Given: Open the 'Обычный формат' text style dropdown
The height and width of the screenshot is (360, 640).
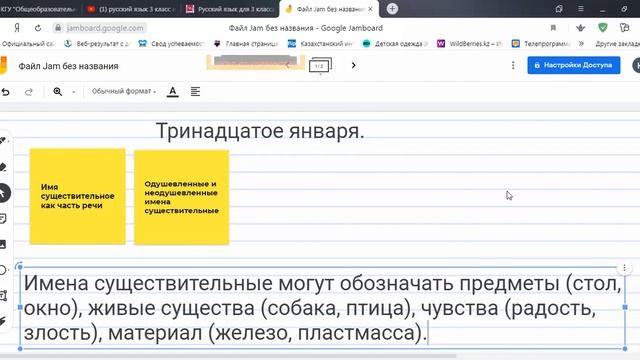Looking at the screenshot, I should (124, 91).
